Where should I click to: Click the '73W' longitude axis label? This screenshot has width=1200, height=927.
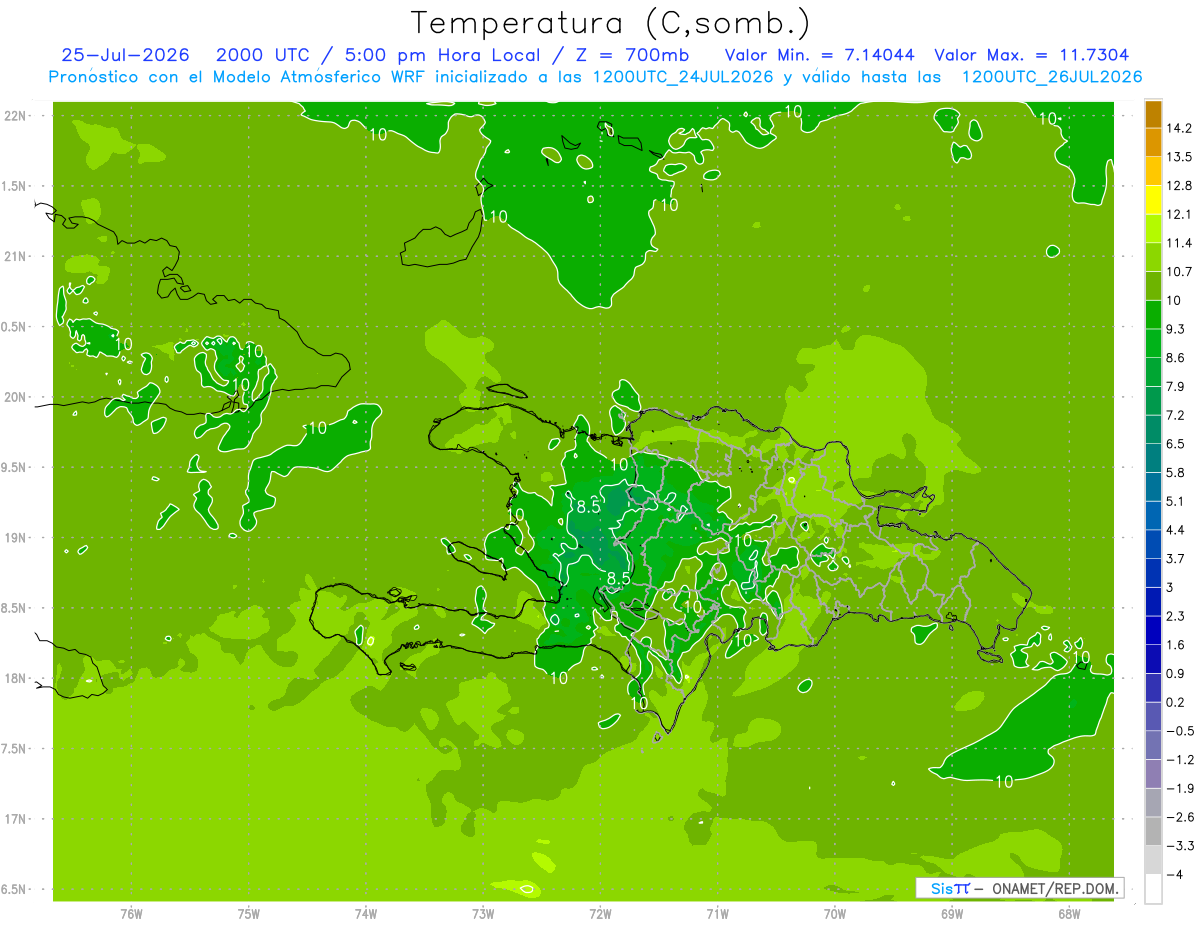pyautogui.click(x=483, y=914)
